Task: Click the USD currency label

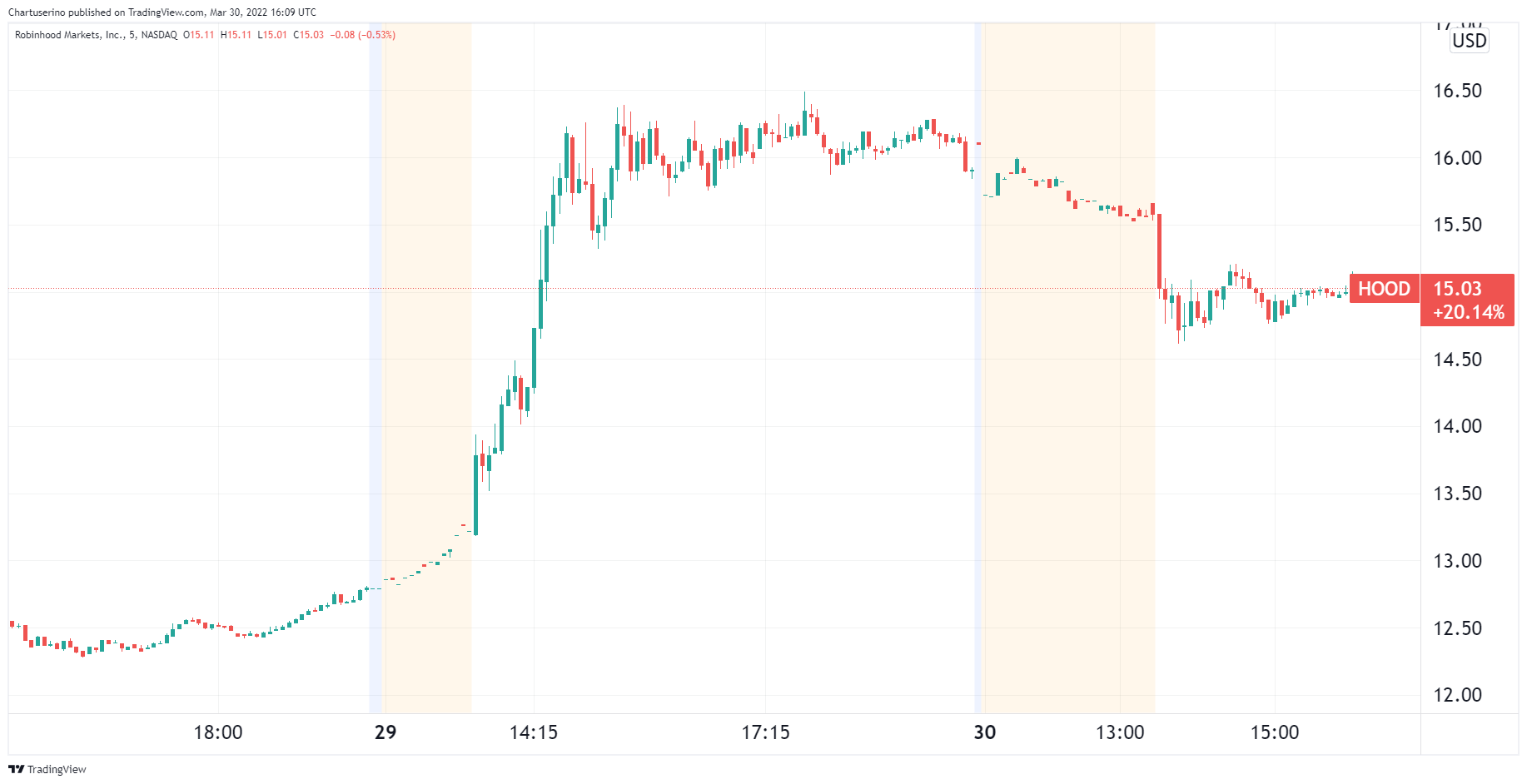Action: [x=1469, y=41]
